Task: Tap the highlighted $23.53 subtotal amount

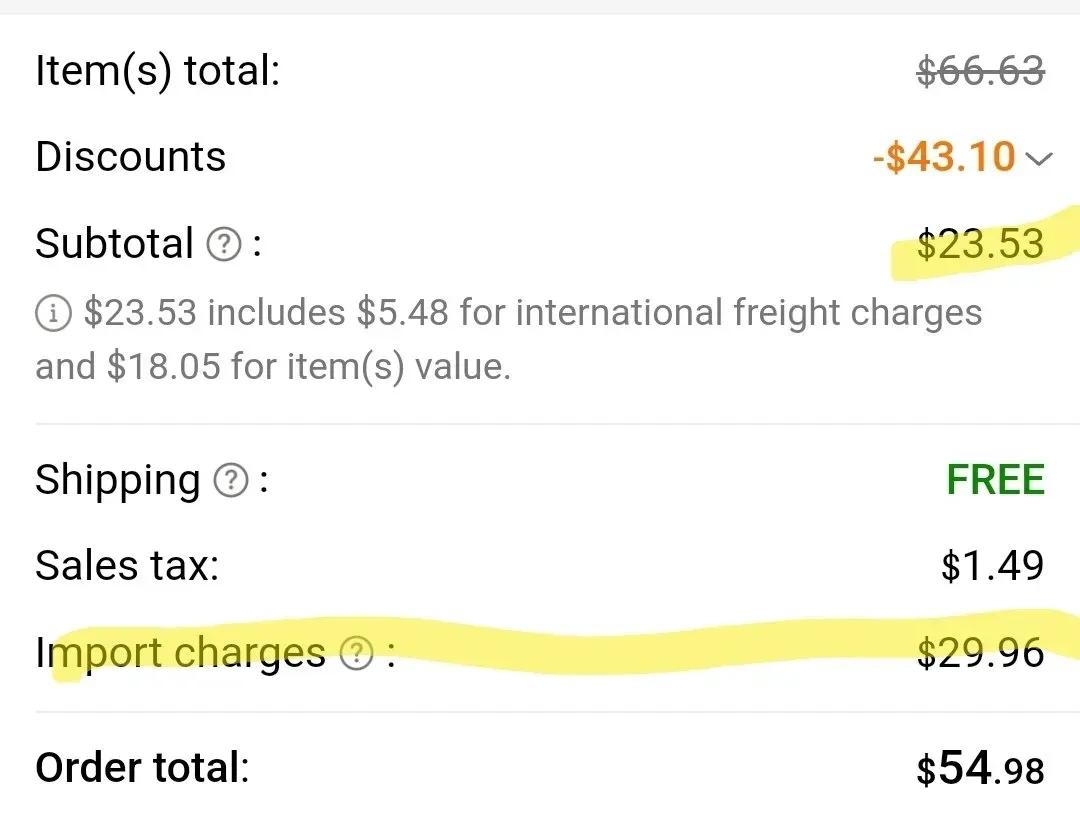Action: tap(980, 244)
